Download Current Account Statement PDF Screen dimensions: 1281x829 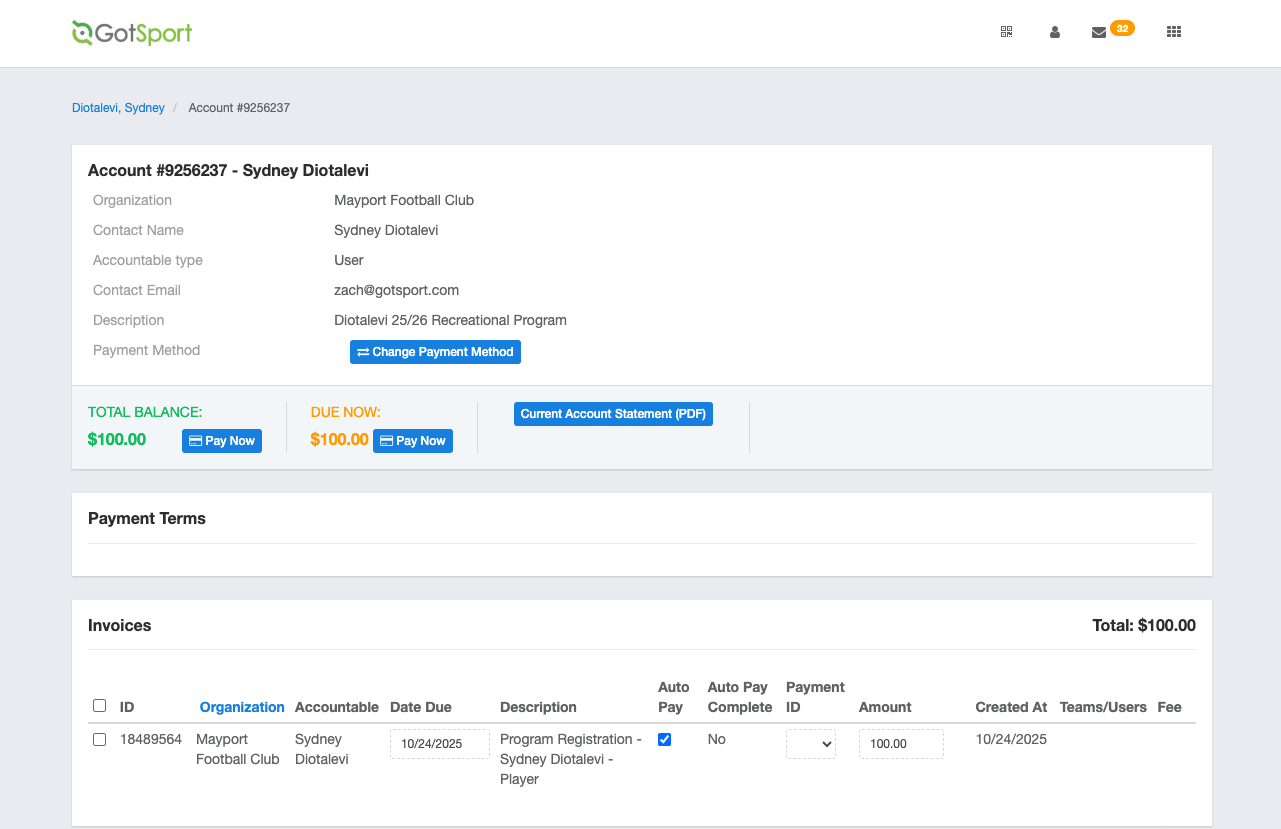pos(613,414)
